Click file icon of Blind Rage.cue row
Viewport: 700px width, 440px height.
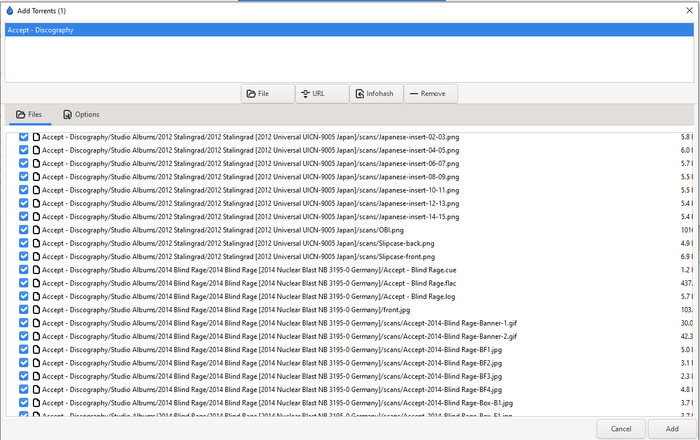pos(36,270)
